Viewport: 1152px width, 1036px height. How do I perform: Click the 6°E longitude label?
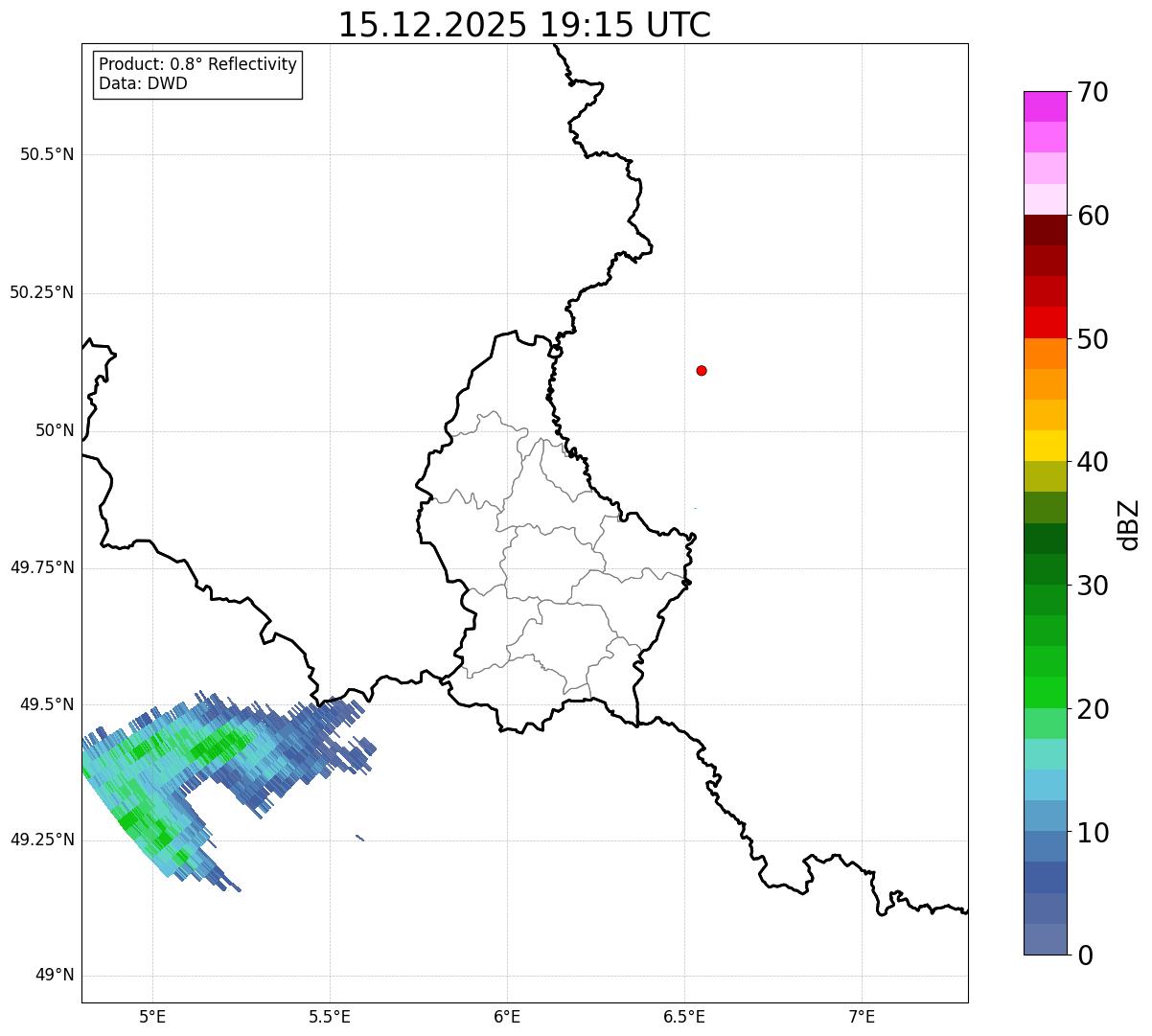(507, 1016)
